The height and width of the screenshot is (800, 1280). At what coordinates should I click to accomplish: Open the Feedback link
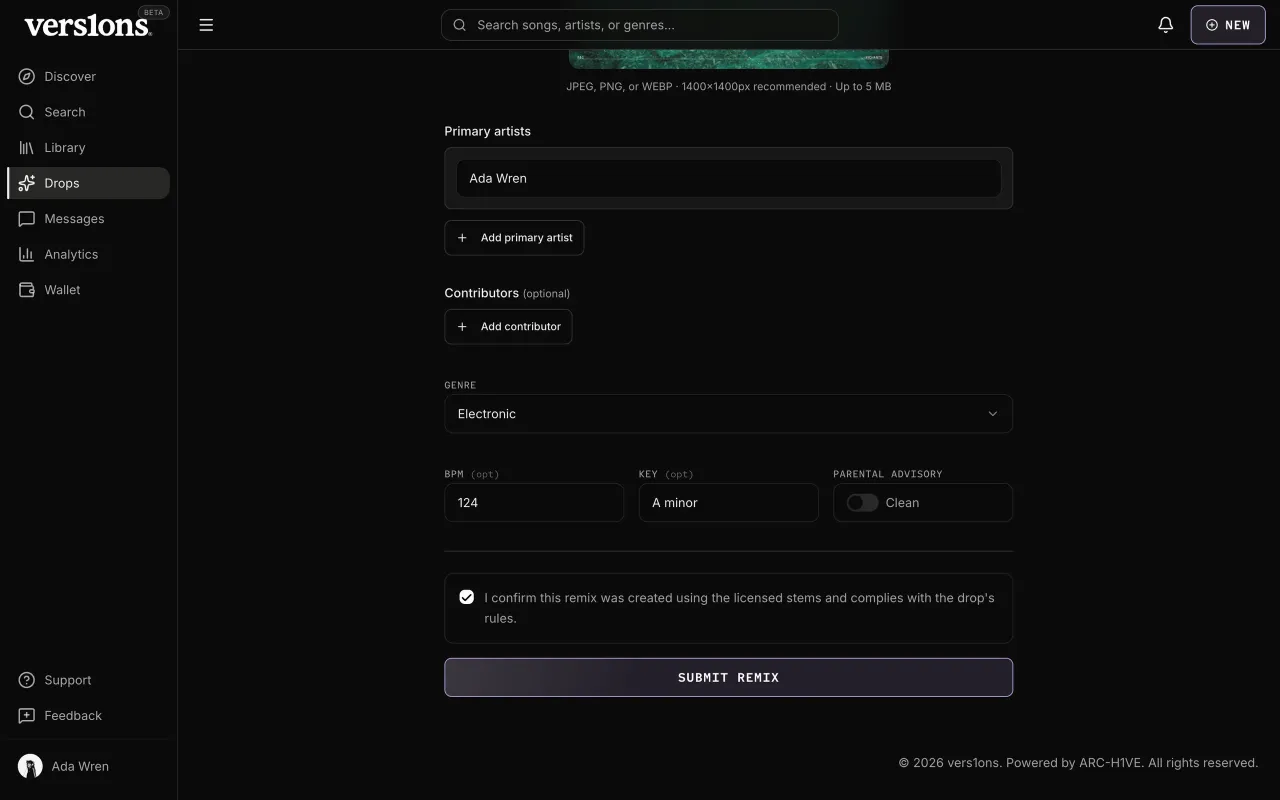[88, 715]
